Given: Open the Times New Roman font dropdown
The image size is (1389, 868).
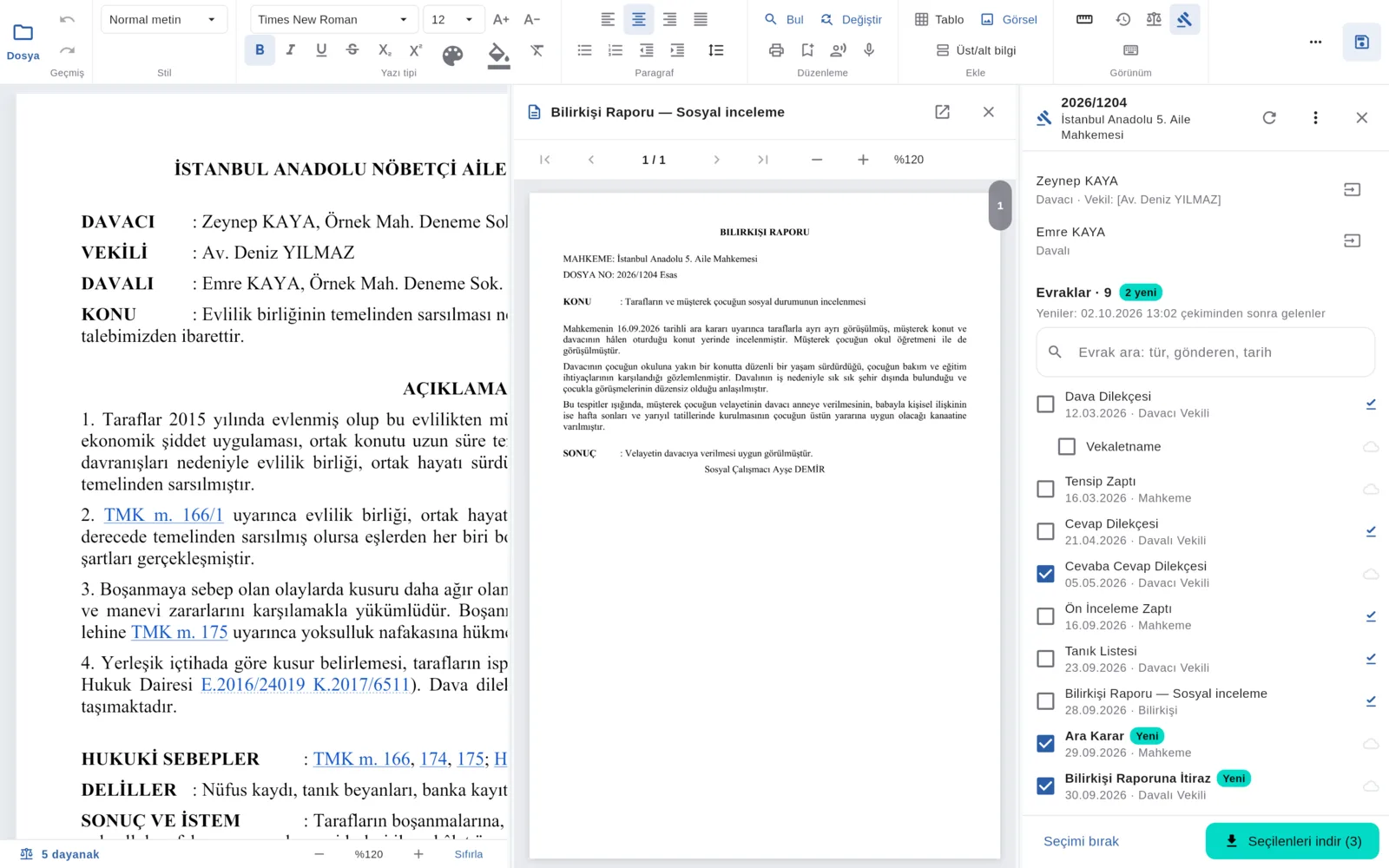Looking at the screenshot, I should (334, 19).
